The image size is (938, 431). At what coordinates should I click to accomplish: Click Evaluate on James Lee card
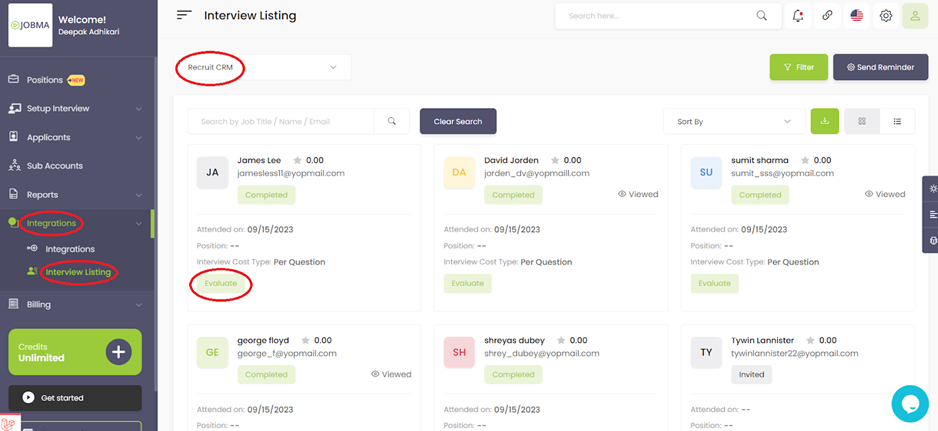click(x=221, y=283)
